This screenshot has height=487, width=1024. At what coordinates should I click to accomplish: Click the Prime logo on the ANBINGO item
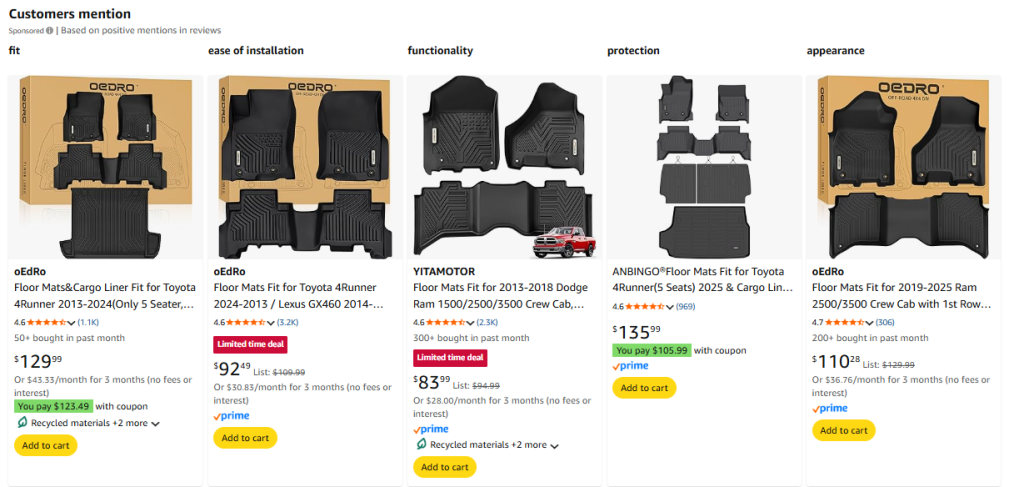[630, 366]
